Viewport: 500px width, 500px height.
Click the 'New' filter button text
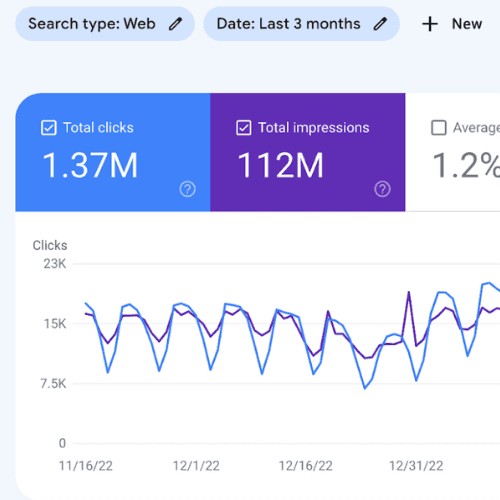click(467, 24)
